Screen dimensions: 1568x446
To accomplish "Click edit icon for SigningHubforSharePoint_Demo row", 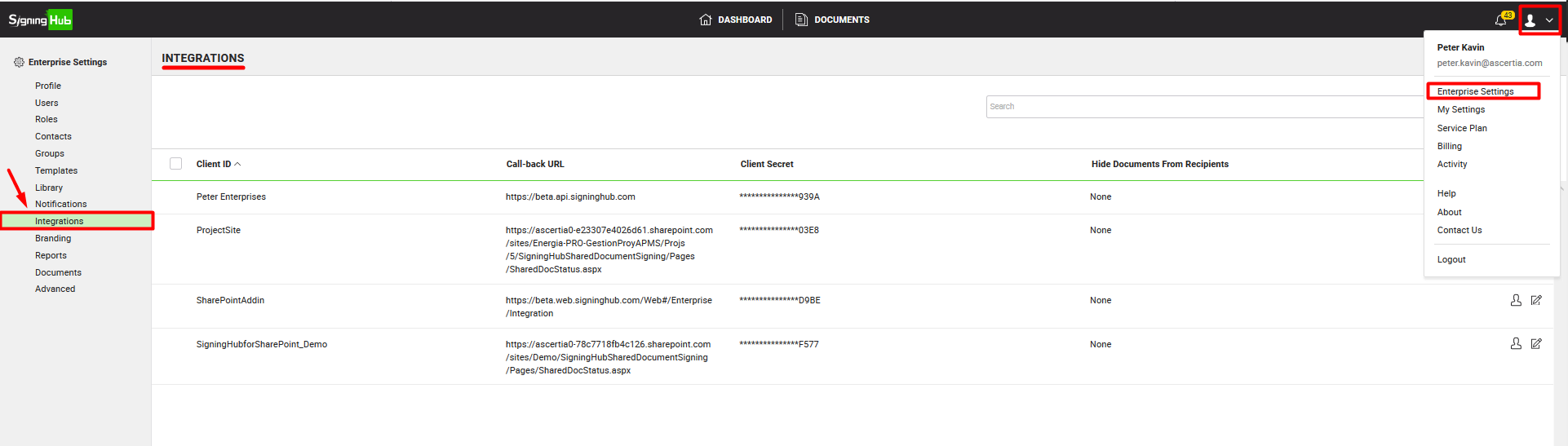I will click(x=1536, y=344).
